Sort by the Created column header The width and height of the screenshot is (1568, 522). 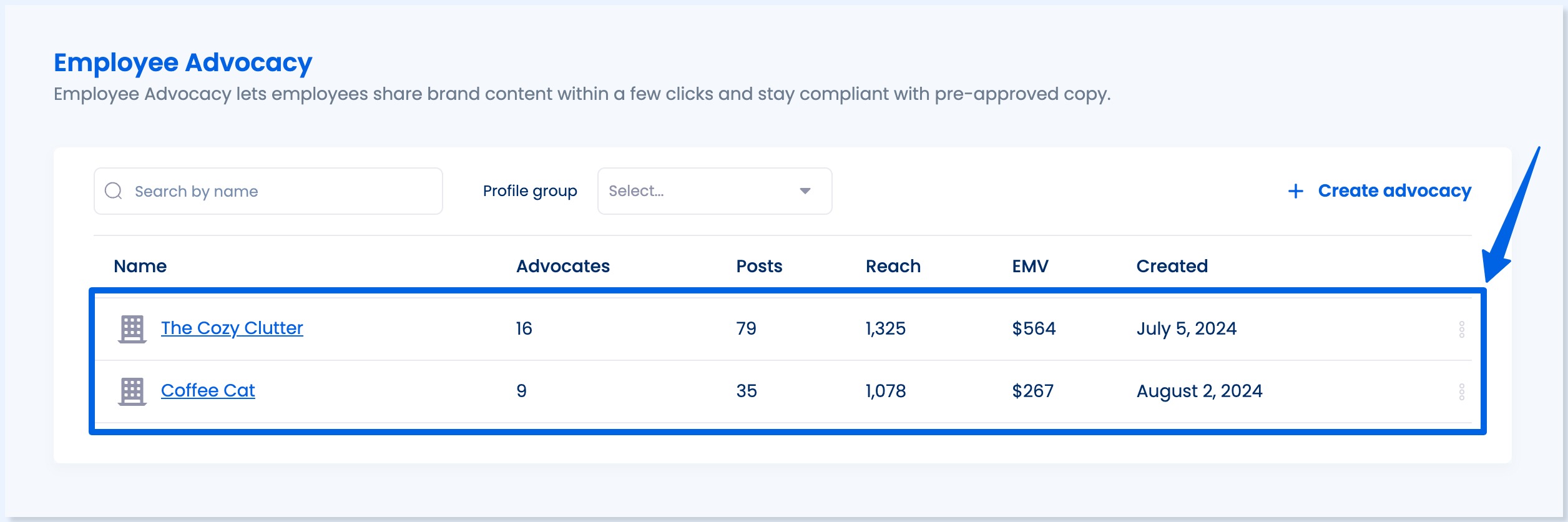(1172, 265)
